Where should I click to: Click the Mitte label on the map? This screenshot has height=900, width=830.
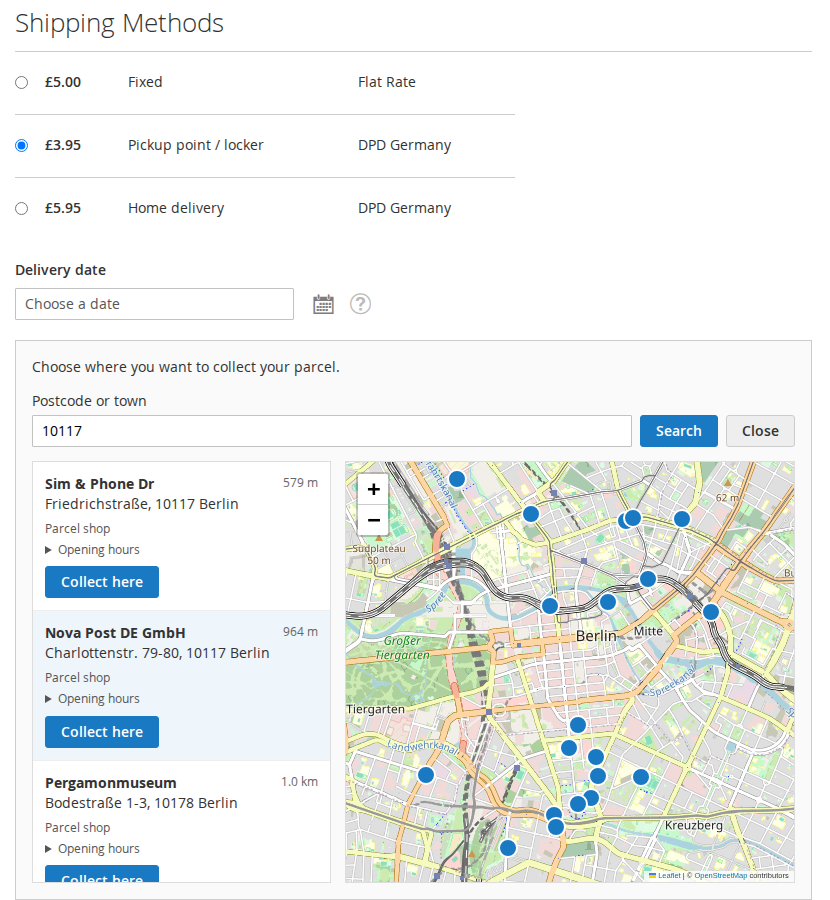click(x=648, y=631)
